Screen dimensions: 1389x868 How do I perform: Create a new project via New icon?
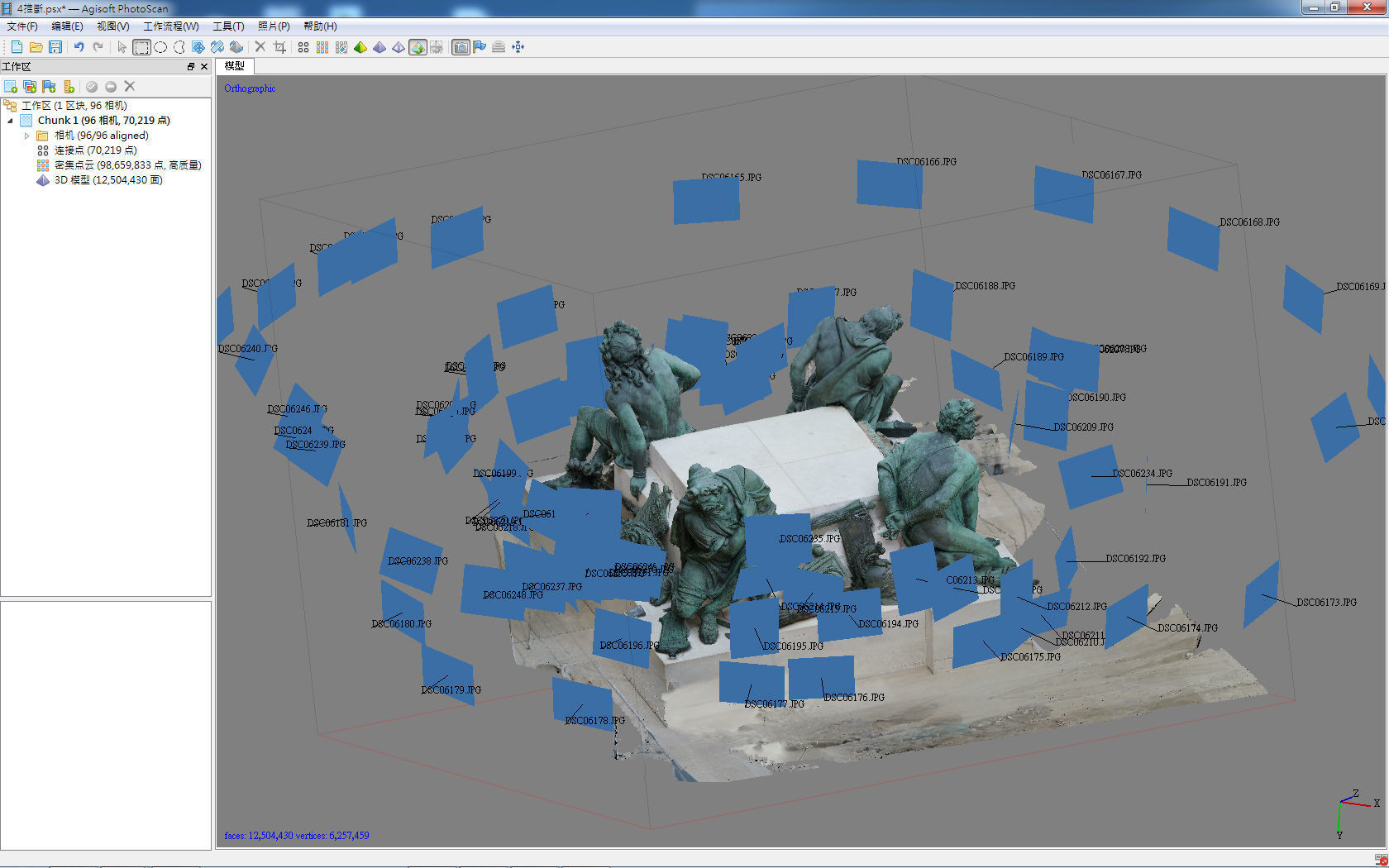17,47
